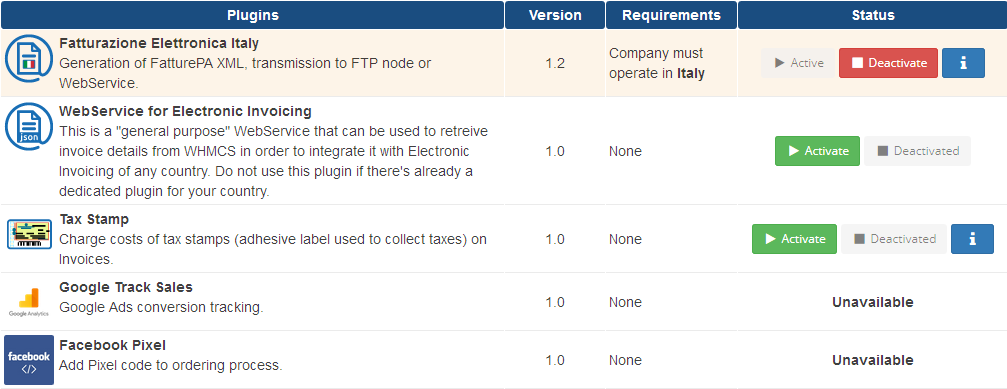The width and height of the screenshot is (1007, 389).
Task: Click the WebService JSON document icon
Action: click(29, 126)
